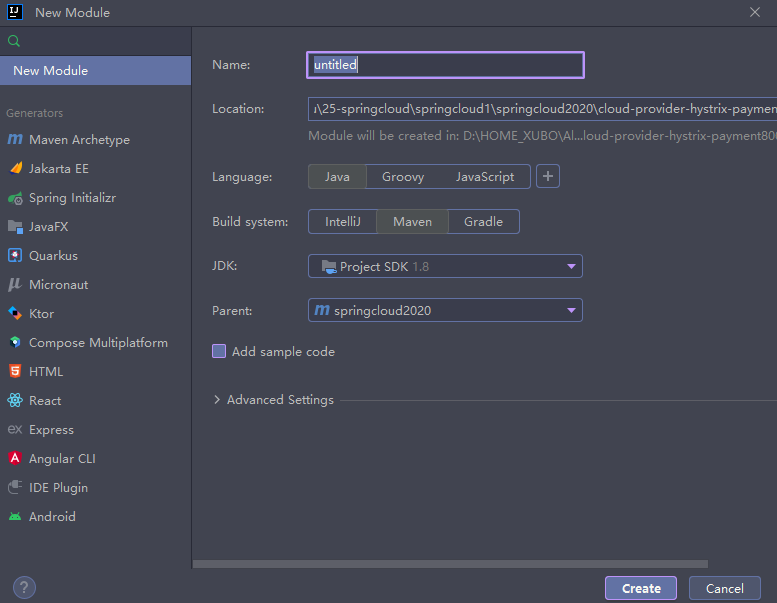Viewport: 777px width, 603px height.
Task: Choose the React generator
Action: [x=95, y=401]
